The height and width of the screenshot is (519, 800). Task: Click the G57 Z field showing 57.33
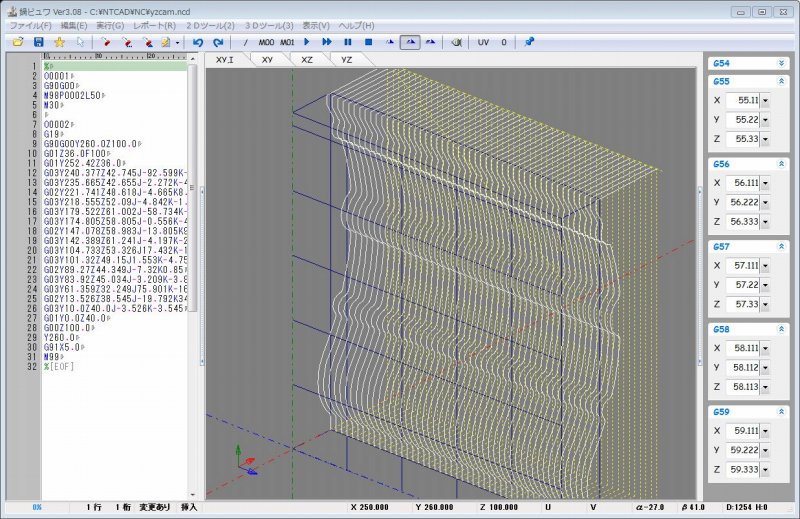(743, 304)
